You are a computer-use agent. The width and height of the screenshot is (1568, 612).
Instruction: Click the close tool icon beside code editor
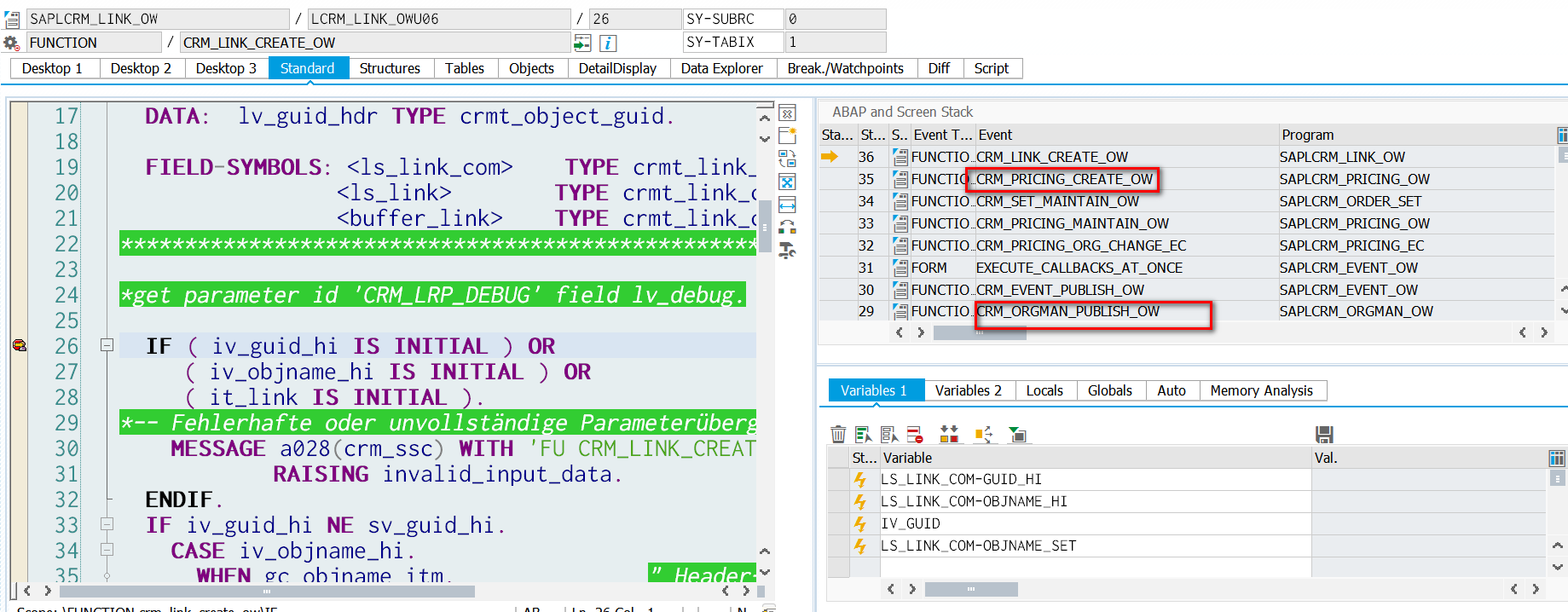[x=787, y=113]
